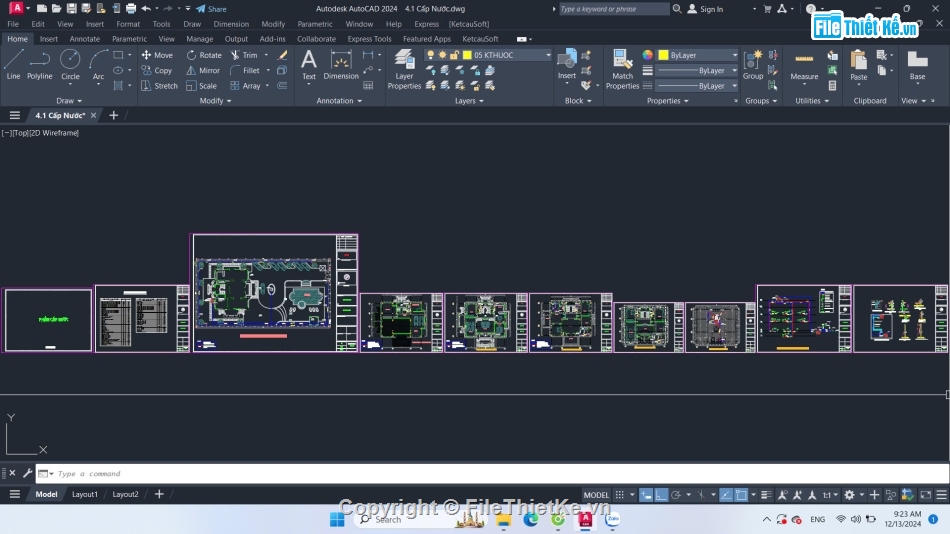Image resolution: width=950 pixels, height=534 pixels.
Task: Click the Copy tool
Action: coord(157,70)
